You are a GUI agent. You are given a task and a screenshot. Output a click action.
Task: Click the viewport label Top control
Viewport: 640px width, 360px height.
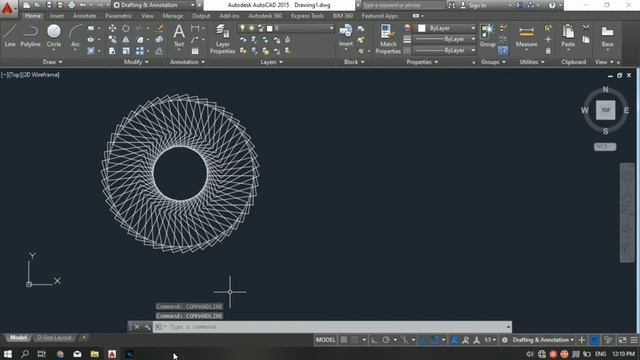(14, 75)
